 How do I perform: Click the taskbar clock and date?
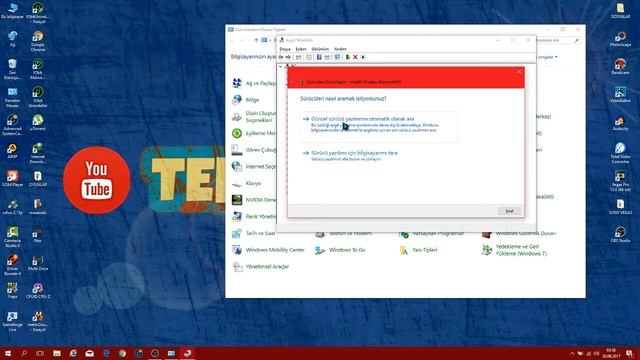coord(611,353)
